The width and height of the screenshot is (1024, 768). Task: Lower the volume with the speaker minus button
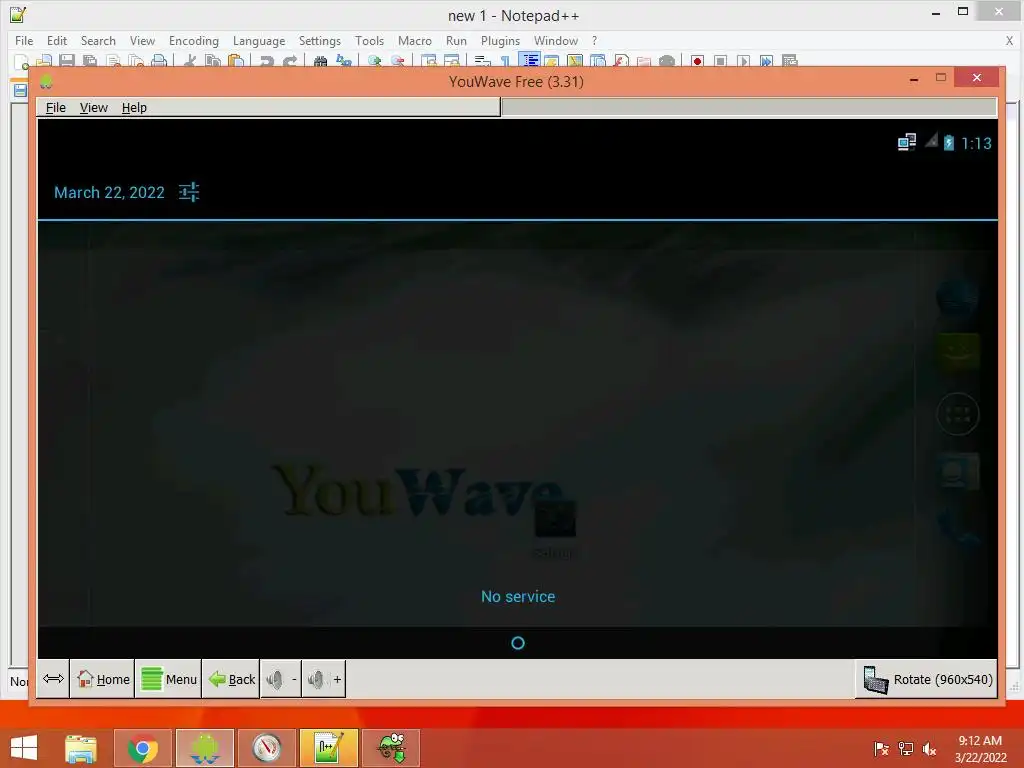(x=281, y=679)
